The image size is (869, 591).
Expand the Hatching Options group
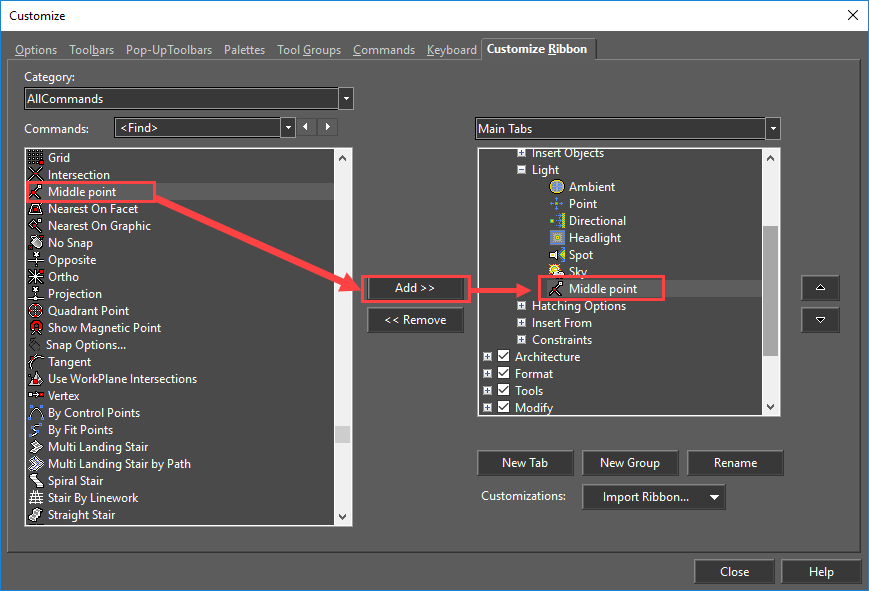[x=521, y=306]
